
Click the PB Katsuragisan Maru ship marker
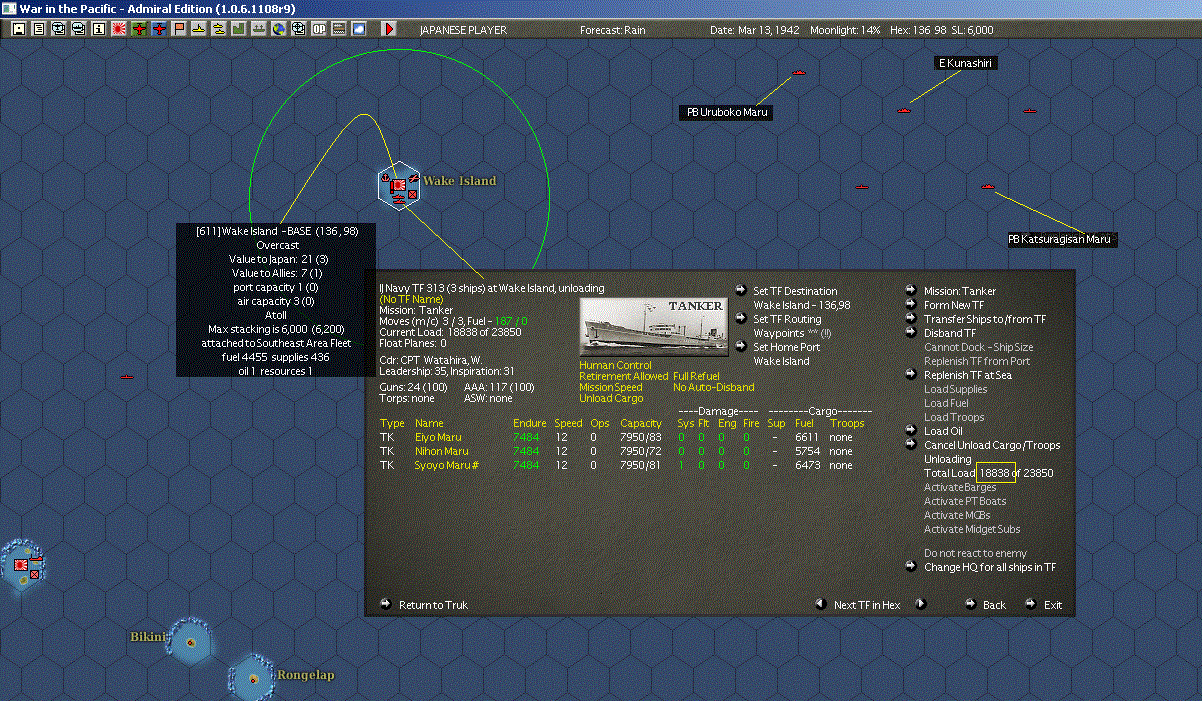(x=988, y=186)
